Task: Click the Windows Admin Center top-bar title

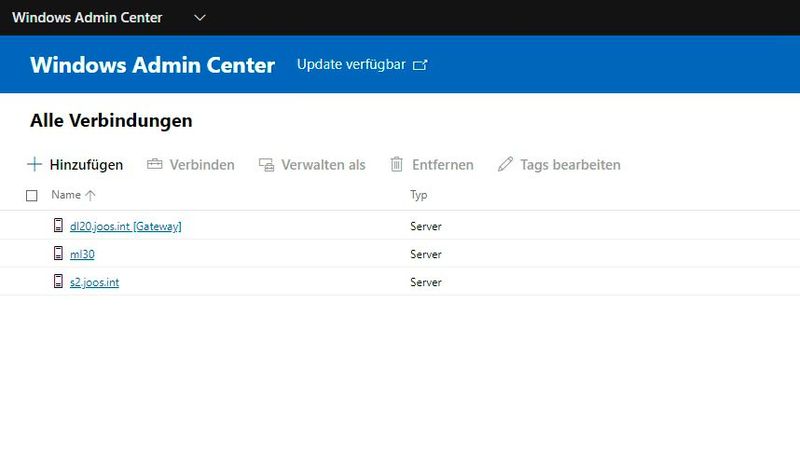Action: pyautogui.click(x=87, y=17)
